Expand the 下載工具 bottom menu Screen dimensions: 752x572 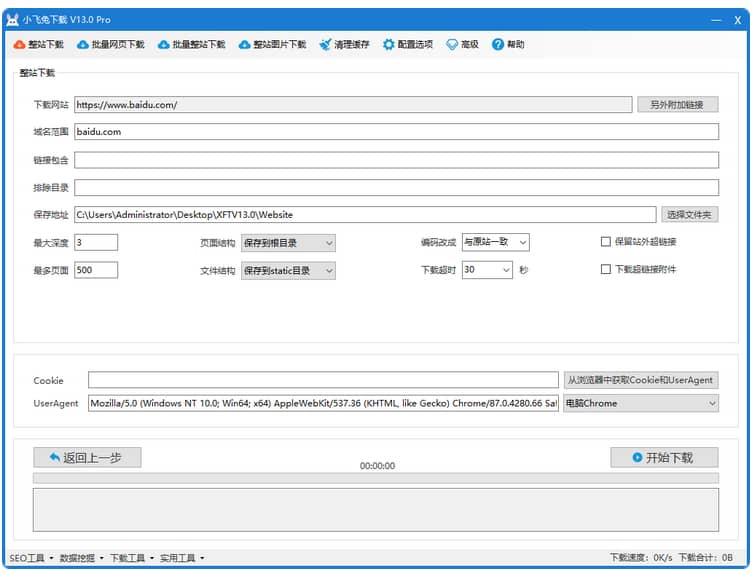pyautogui.click(x=131, y=558)
